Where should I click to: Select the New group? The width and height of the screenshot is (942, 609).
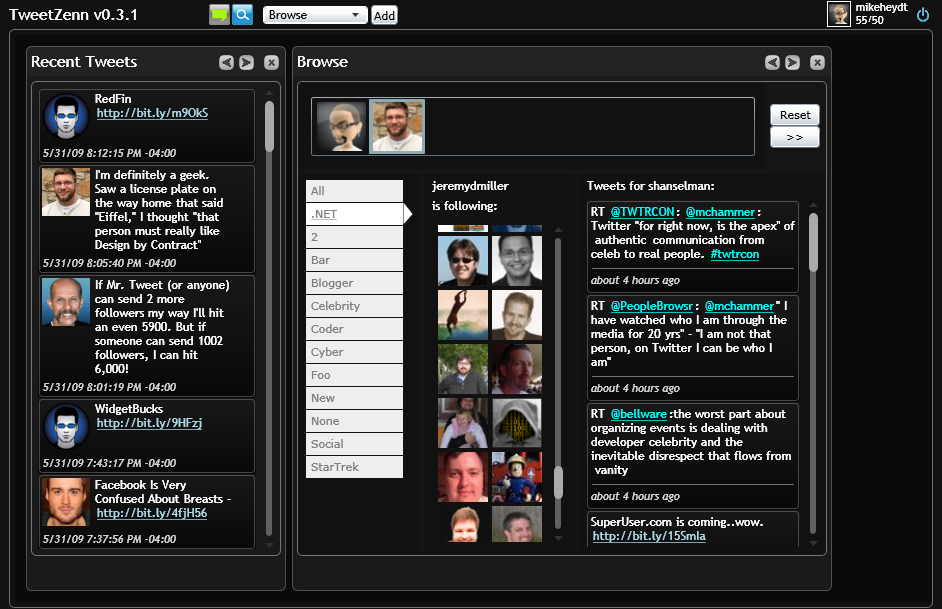tap(354, 398)
